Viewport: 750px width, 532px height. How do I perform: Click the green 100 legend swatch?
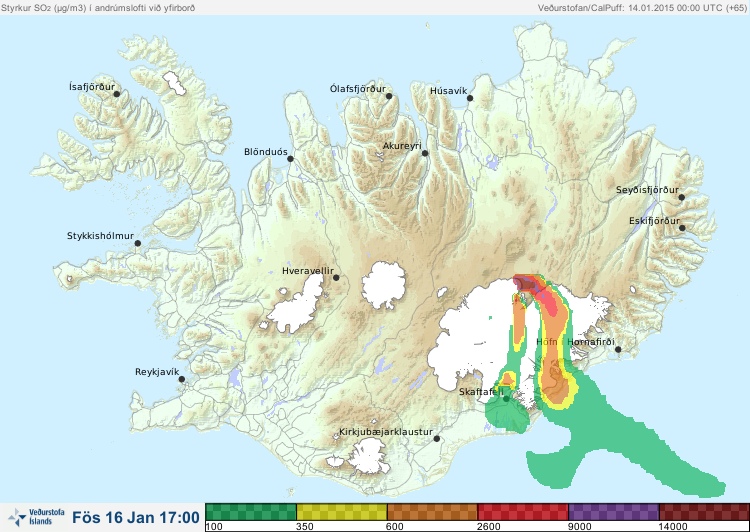pyautogui.click(x=251, y=512)
